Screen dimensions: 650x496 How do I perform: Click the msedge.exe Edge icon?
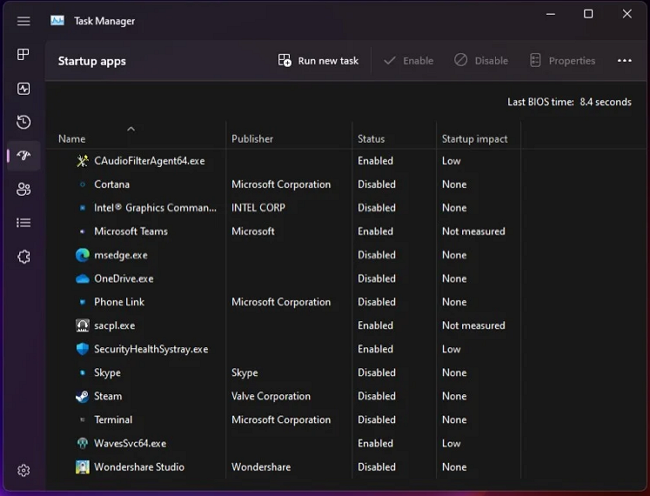(x=82, y=255)
